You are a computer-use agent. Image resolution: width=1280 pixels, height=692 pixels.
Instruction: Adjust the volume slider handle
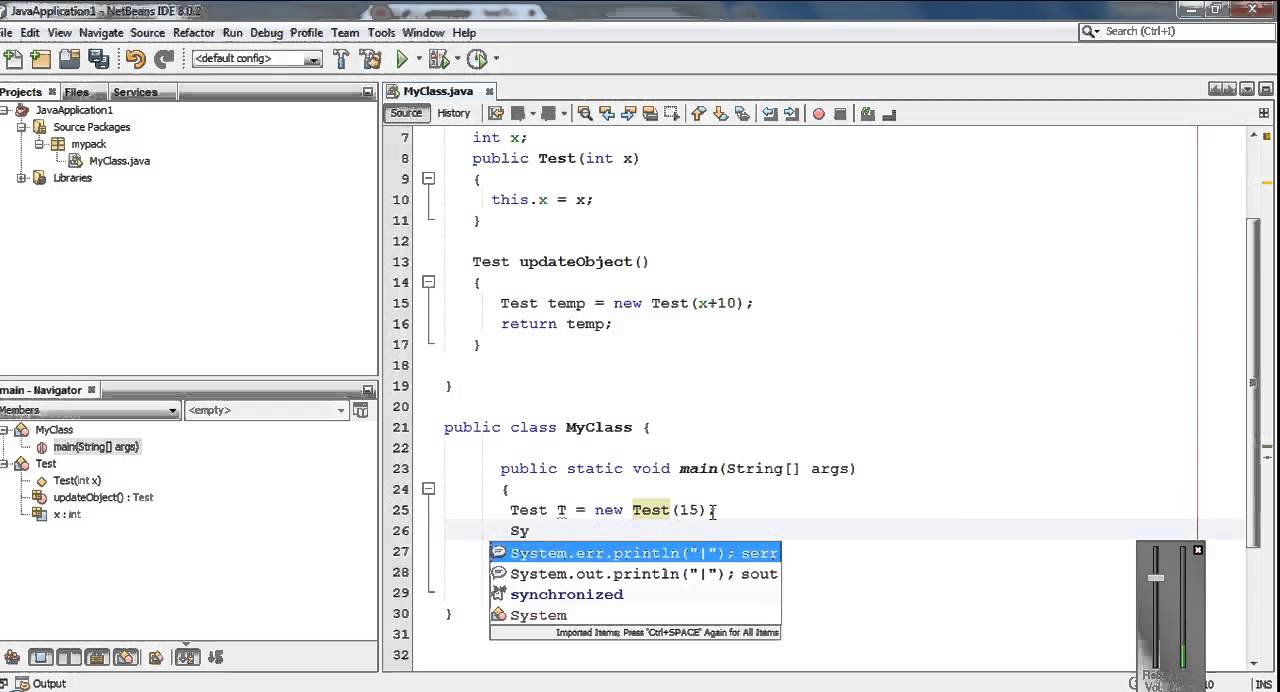(1156, 578)
